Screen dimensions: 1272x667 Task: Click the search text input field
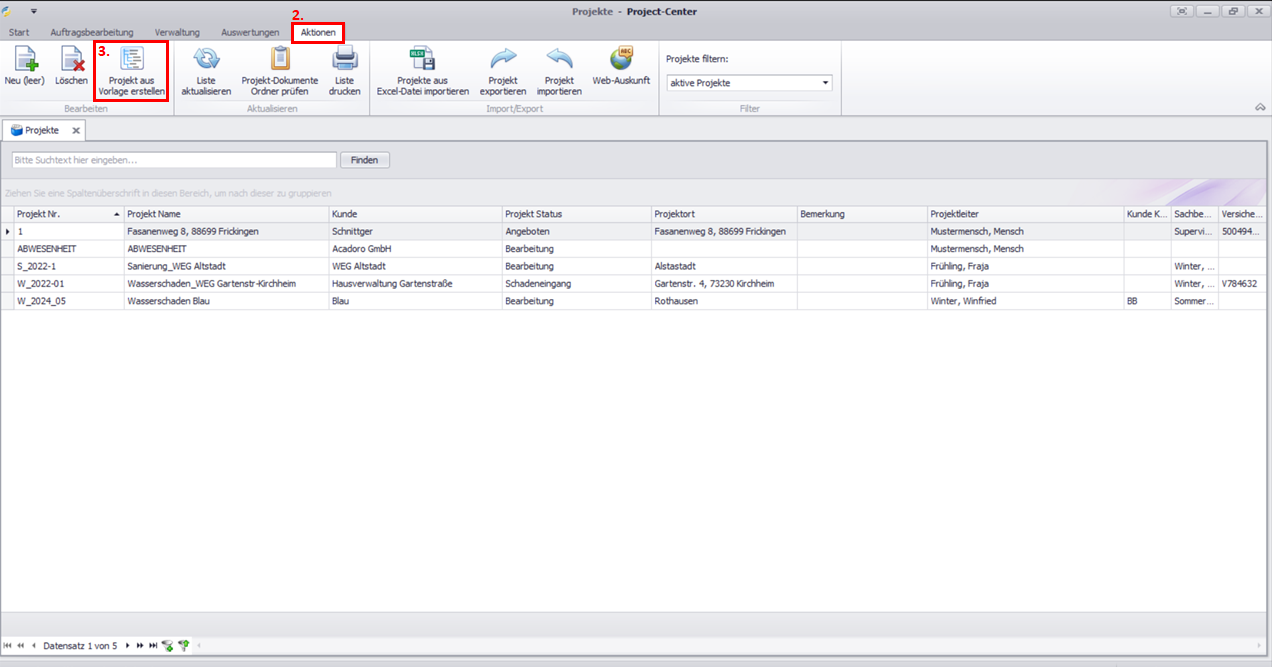point(174,160)
